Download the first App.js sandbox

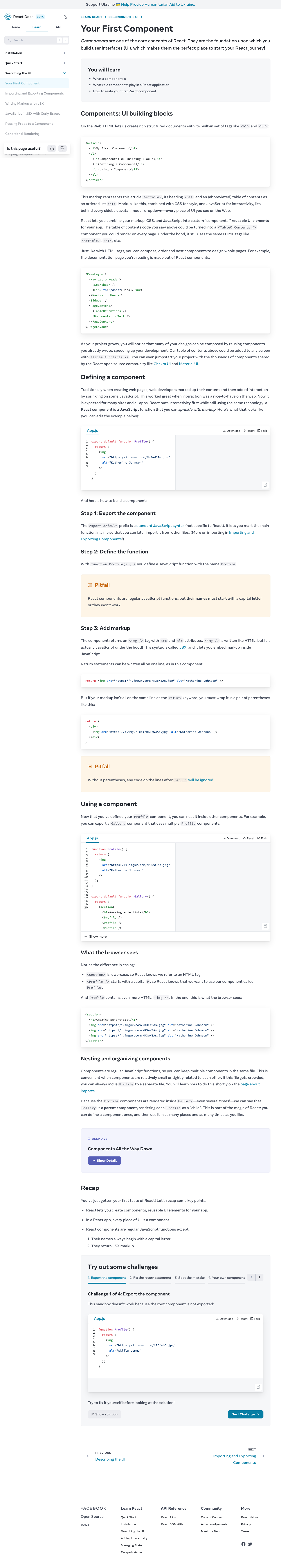[x=232, y=430]
